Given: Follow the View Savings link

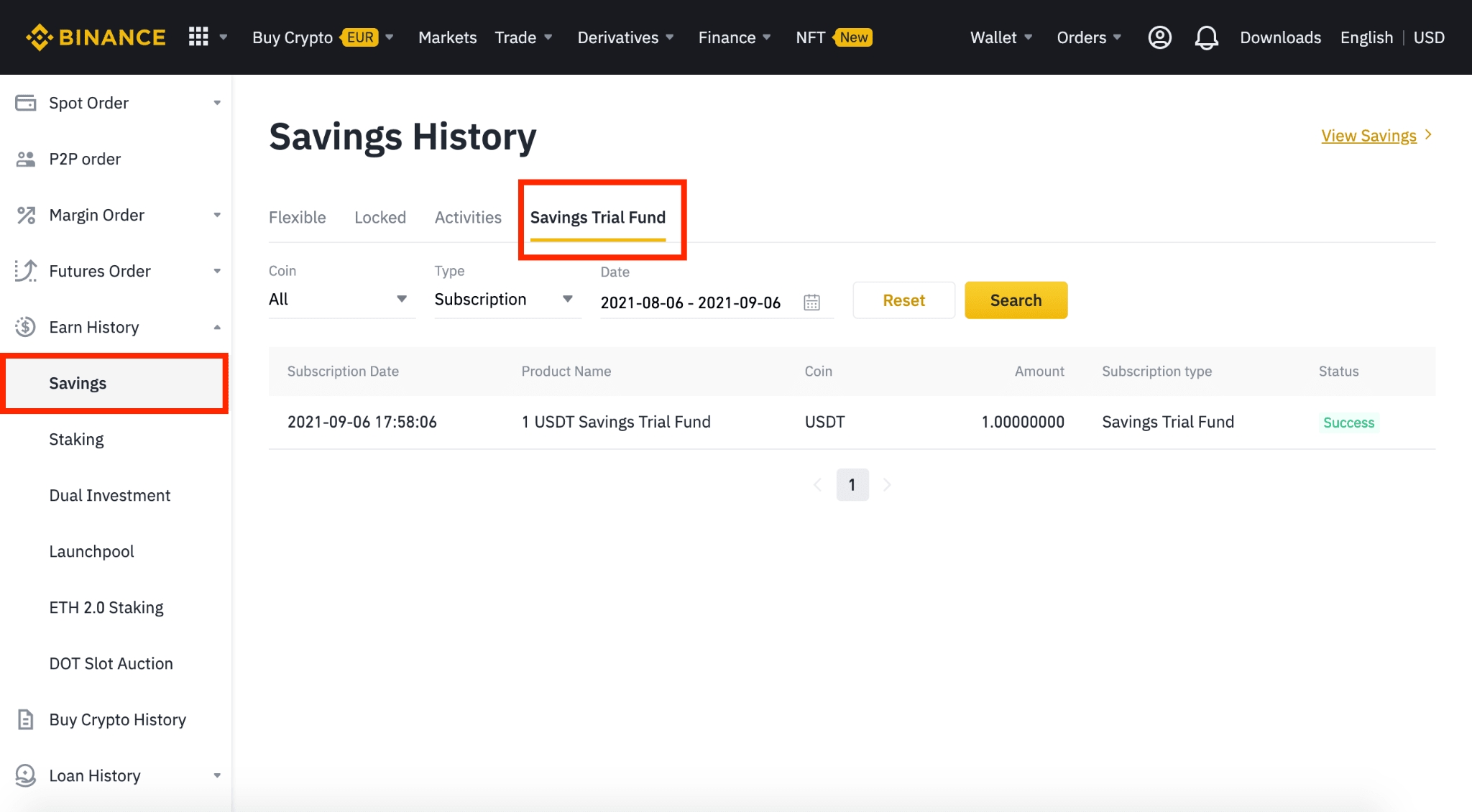Looking at the screenshot, I should tap(1368, 136).
